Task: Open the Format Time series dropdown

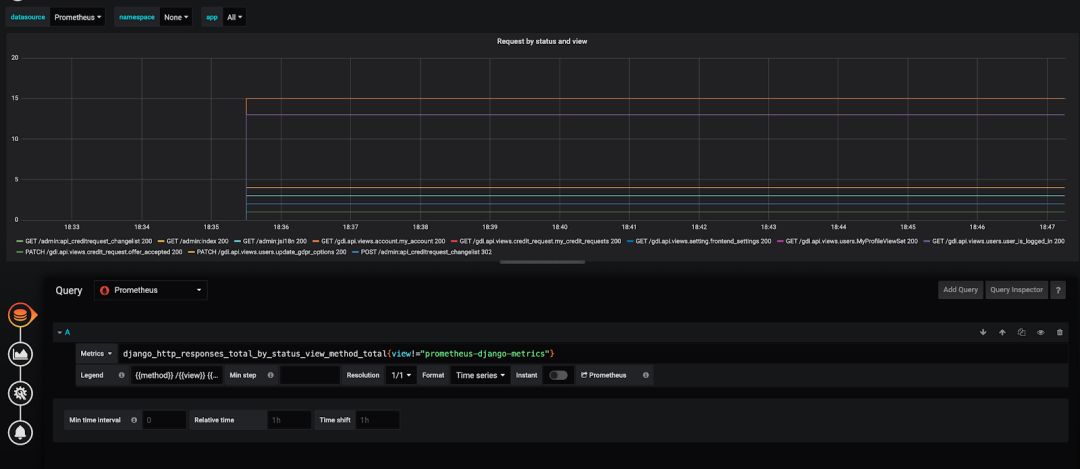Action: pyautogui.click(x=482, y=375)
